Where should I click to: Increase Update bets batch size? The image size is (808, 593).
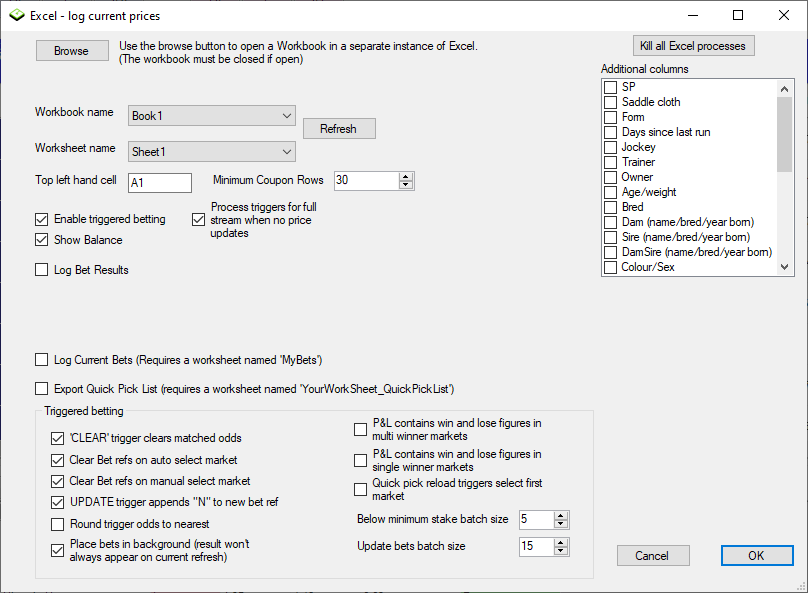point(561,542)
